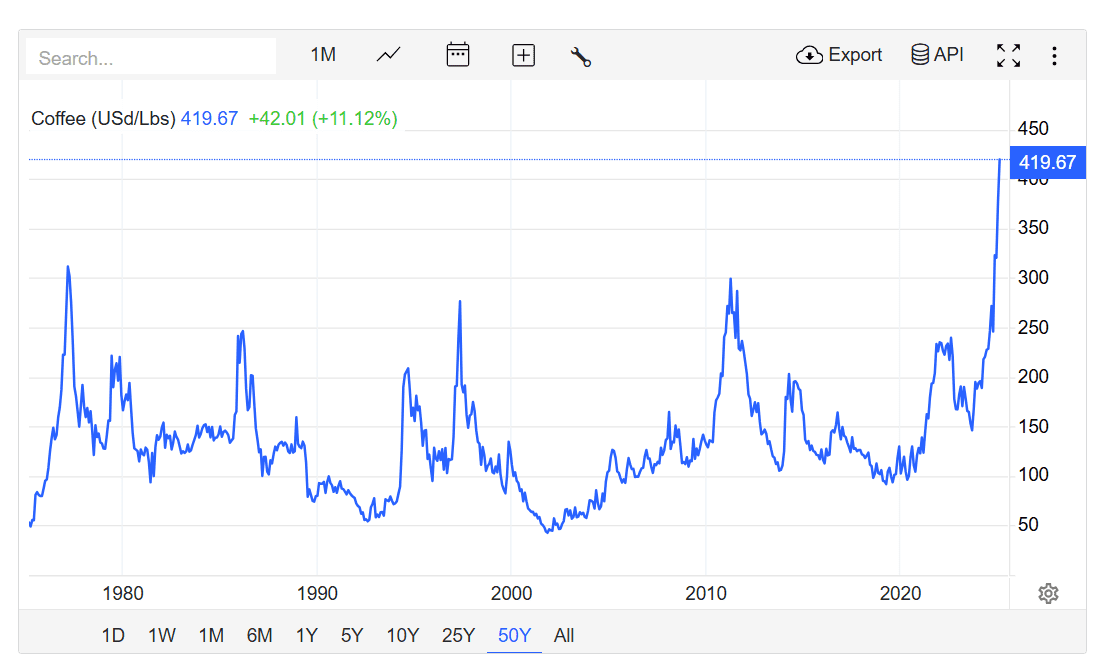The image size is (1104, 668).
Task: Click the 2000 x-axis label
Action: click(x=511, y=593)
